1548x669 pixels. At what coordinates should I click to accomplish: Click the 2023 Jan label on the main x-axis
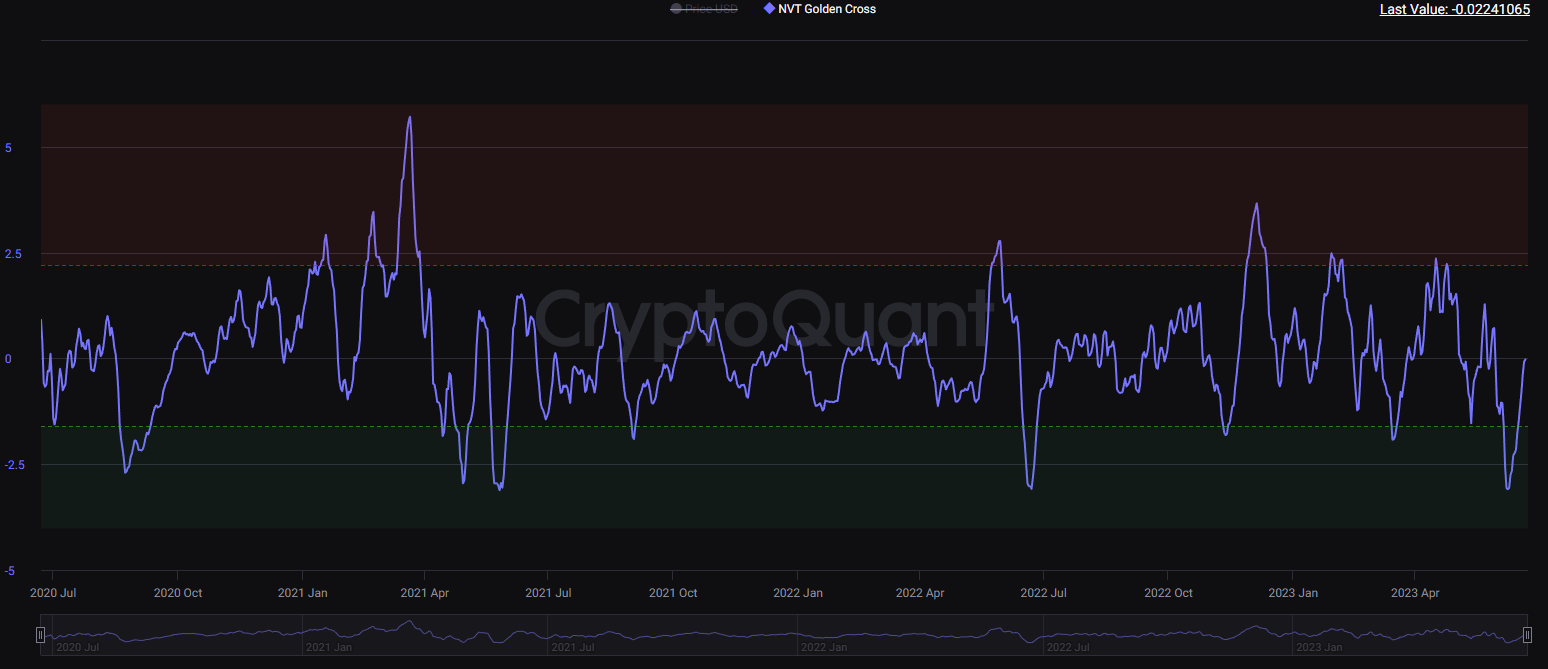coord(1292,593)
